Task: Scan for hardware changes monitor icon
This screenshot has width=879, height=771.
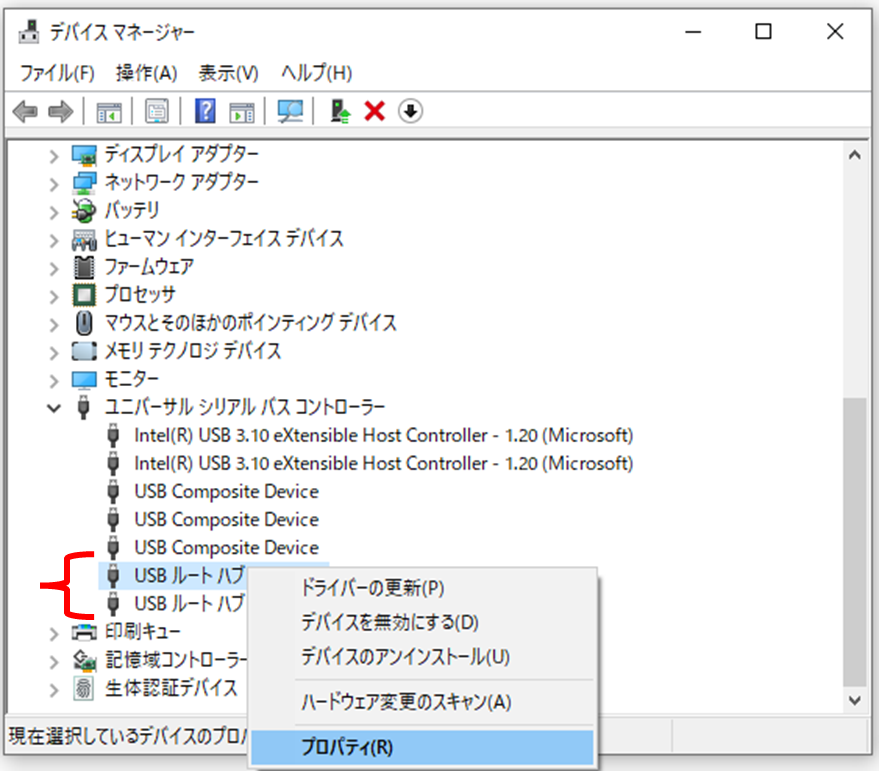Action: pos(290,111)
